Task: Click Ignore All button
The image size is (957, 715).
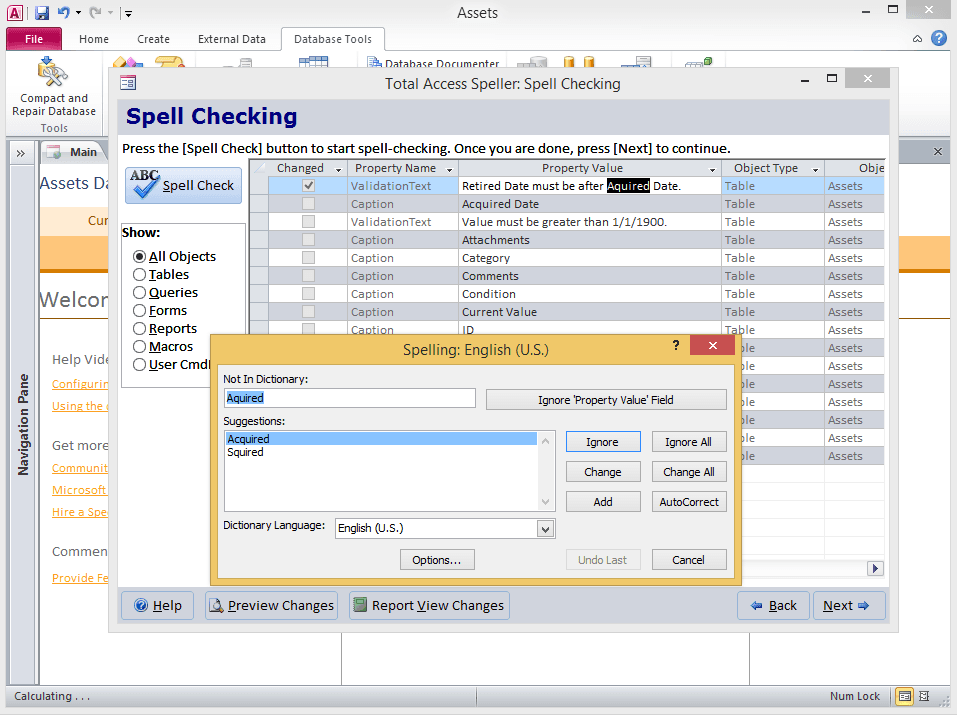Action: tap(689, 442)
